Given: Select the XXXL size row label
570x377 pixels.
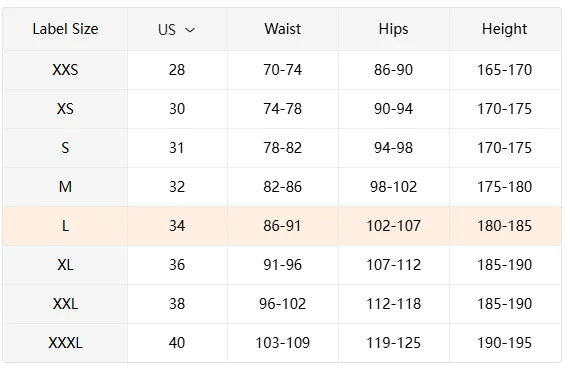Looking at the screenshot, I should pyautogui.click(x=65, y=342).
